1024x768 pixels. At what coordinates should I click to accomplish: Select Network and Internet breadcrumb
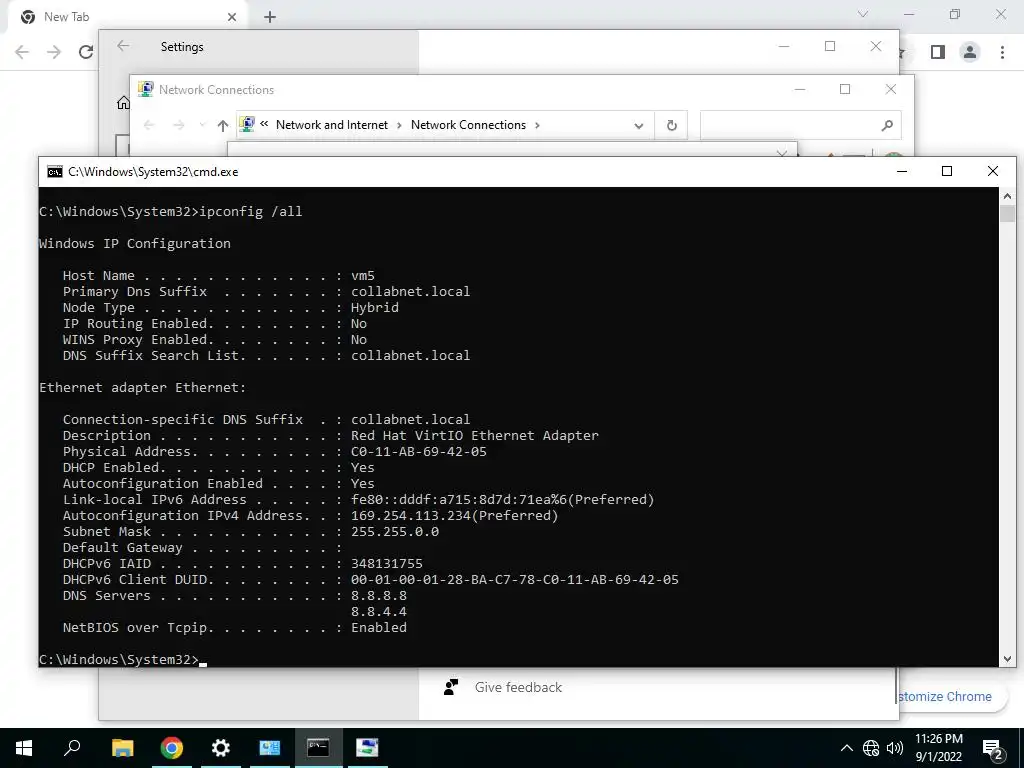(x=332, y=125)
